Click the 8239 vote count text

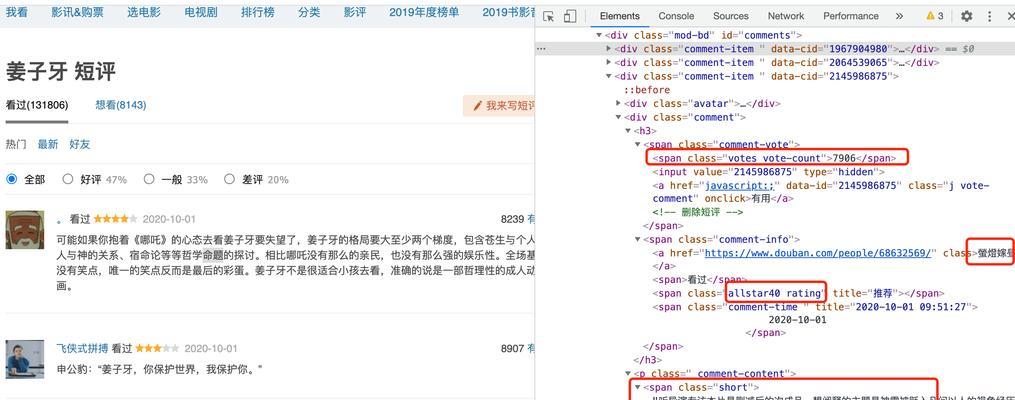pyautogui.click(x=512, y=219)
